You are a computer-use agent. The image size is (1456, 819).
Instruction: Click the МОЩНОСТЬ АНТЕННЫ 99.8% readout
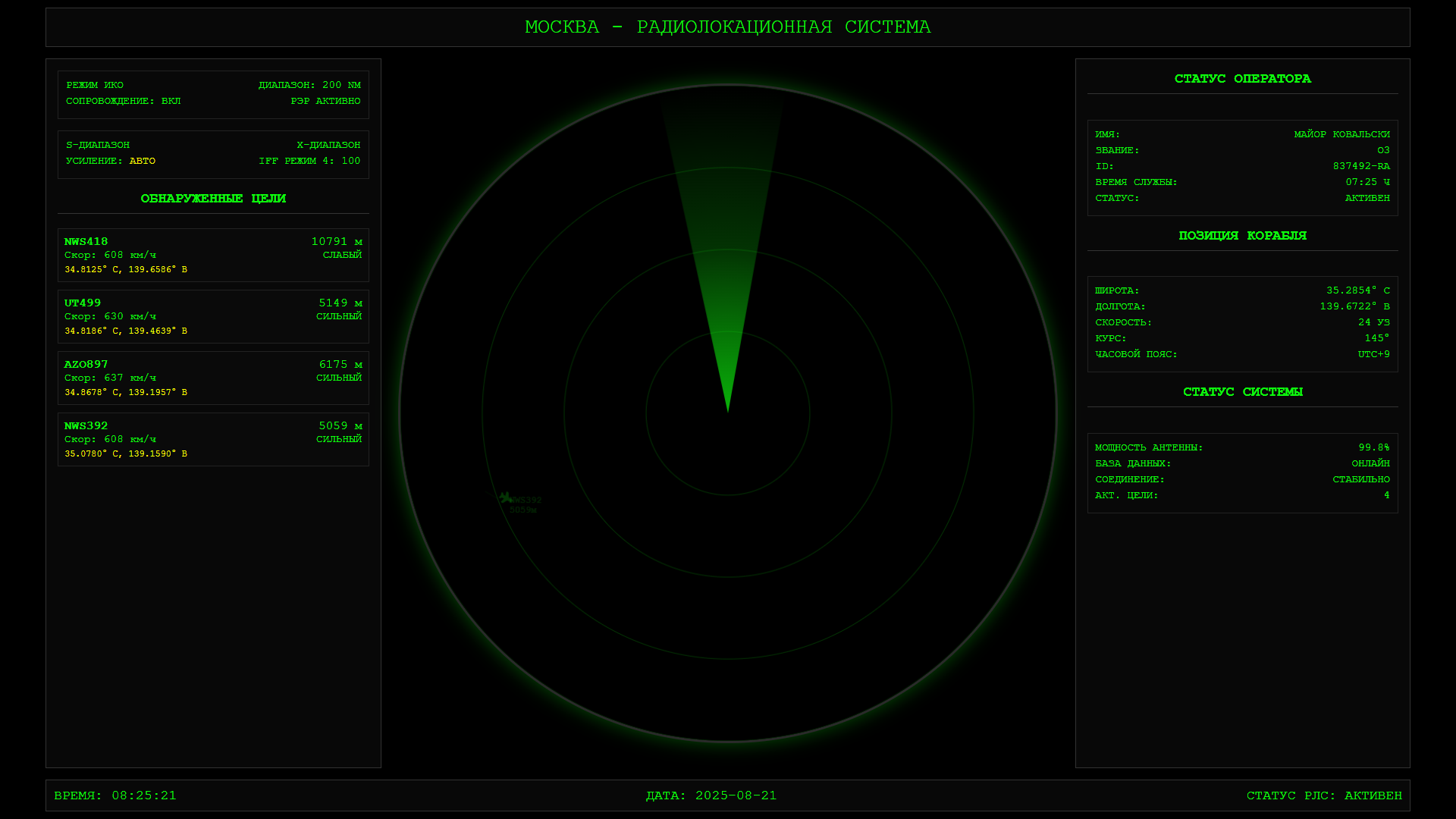coord(1242,447)
